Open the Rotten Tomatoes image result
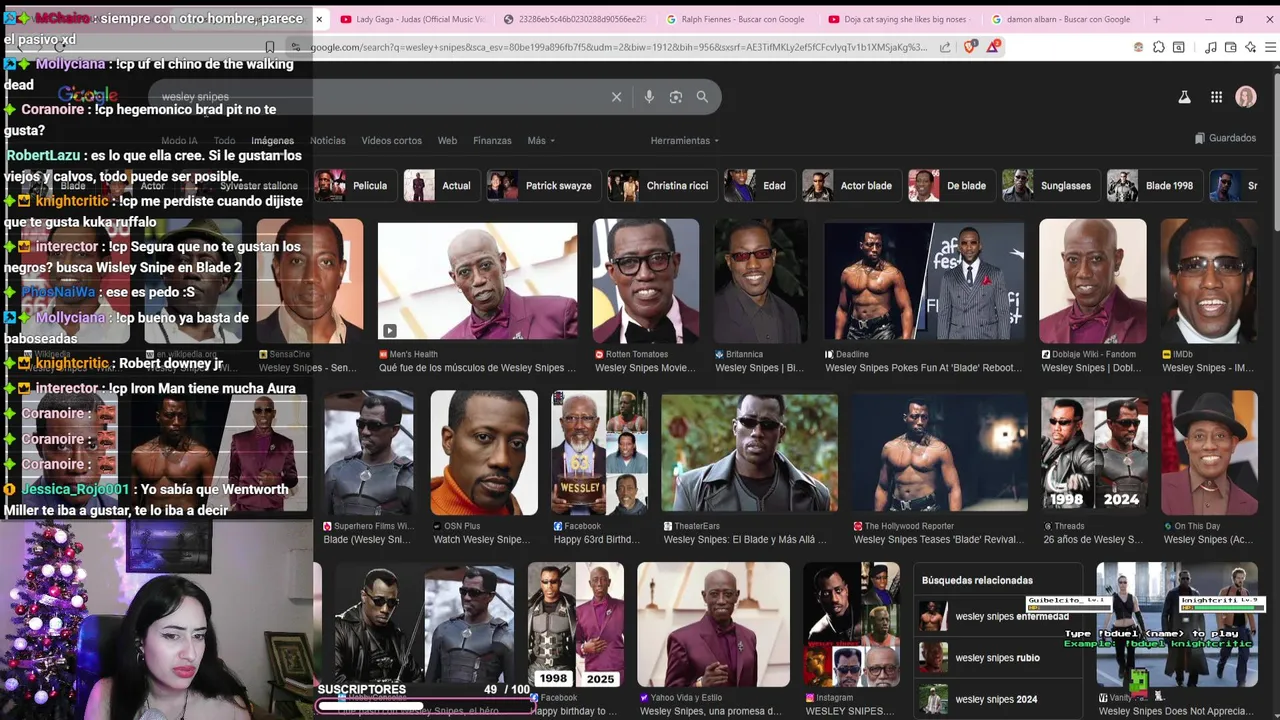 pyautogui.click(x=646, y=282)
